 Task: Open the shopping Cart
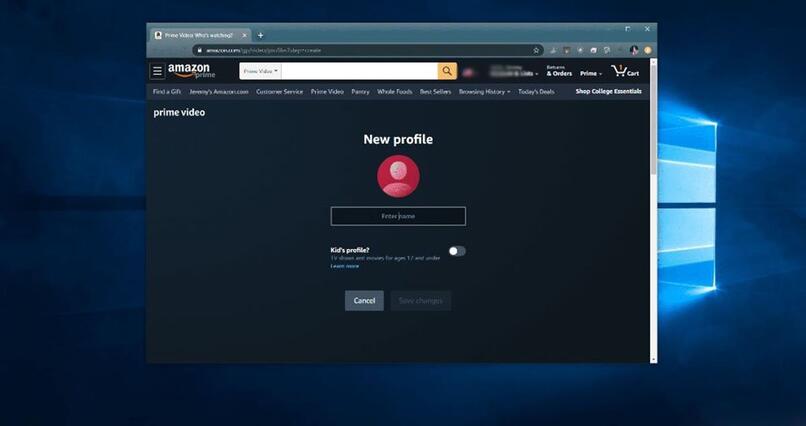pos(625,71)
